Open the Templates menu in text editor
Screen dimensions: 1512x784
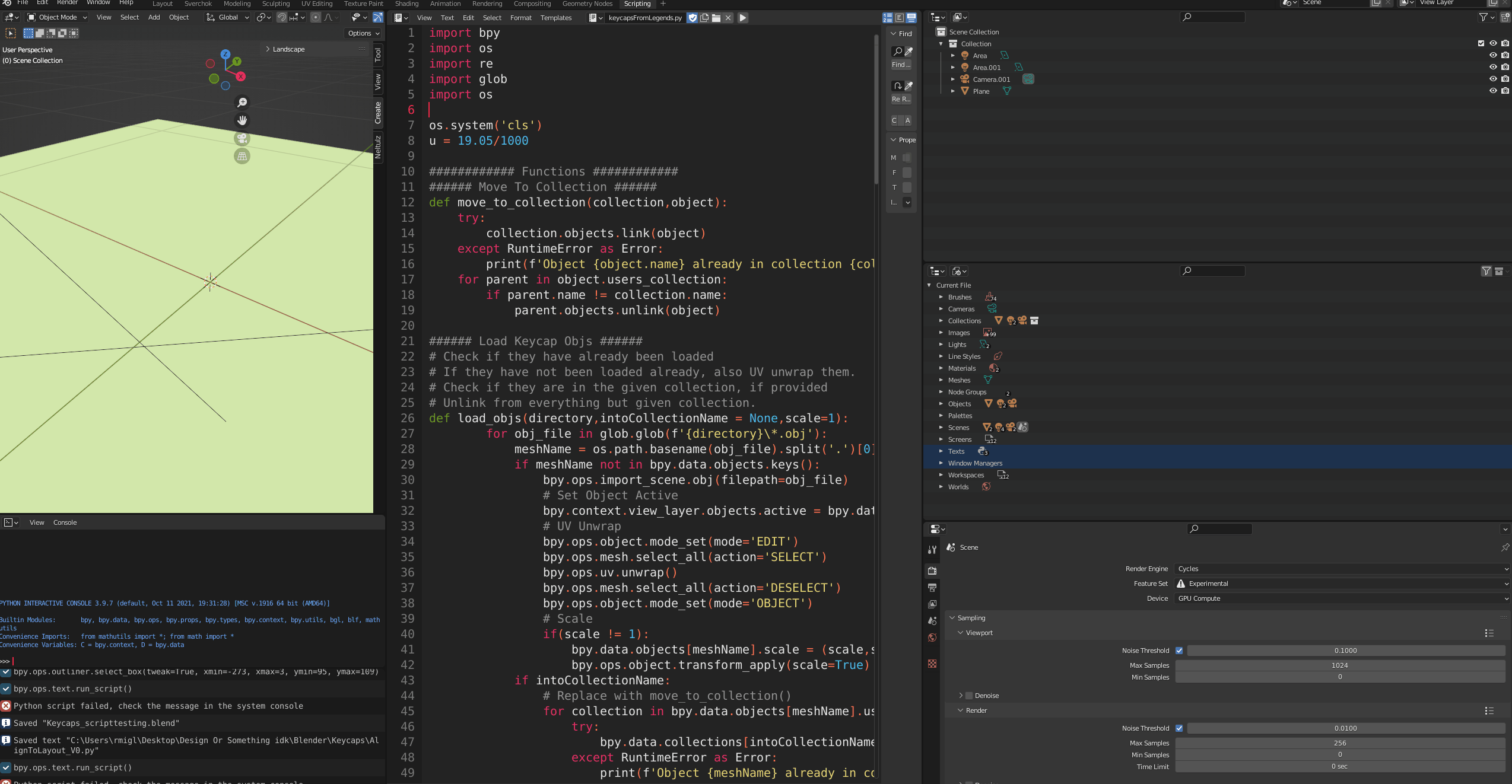tap(555, 18)
